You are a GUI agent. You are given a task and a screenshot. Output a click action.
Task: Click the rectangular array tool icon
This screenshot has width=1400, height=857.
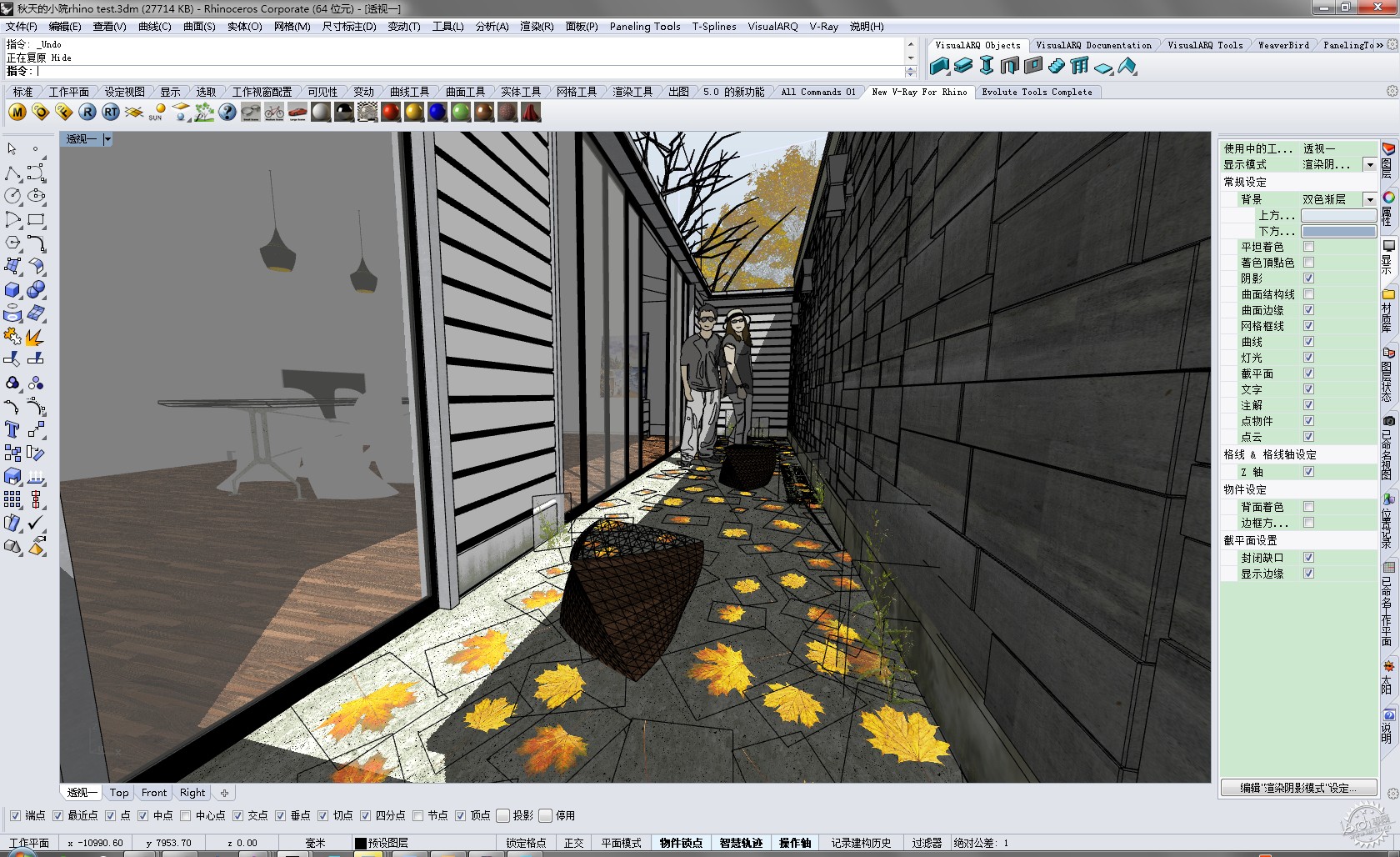click(12, 499)
